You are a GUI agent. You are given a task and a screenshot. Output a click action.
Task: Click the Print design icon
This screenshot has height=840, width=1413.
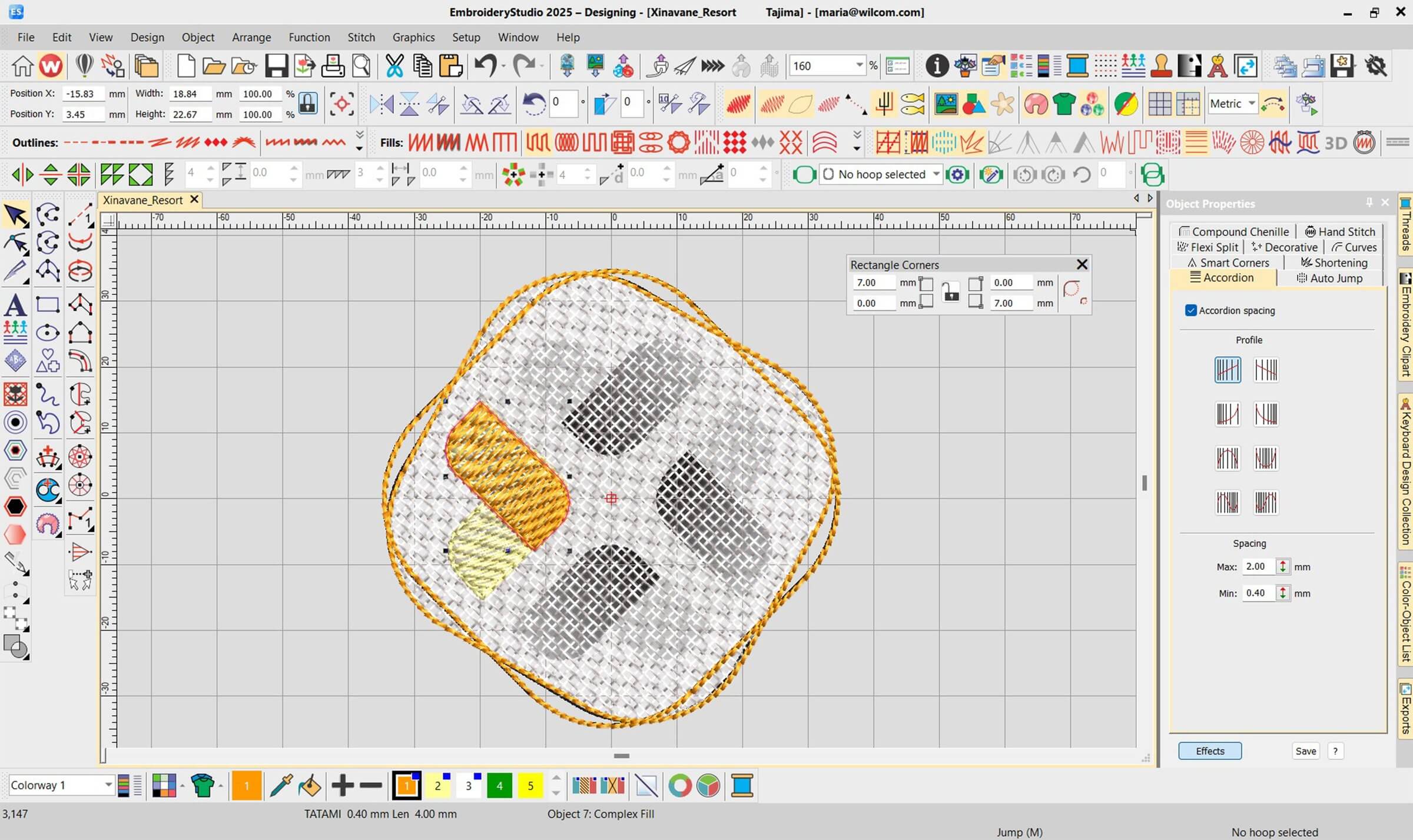(333, 66)
